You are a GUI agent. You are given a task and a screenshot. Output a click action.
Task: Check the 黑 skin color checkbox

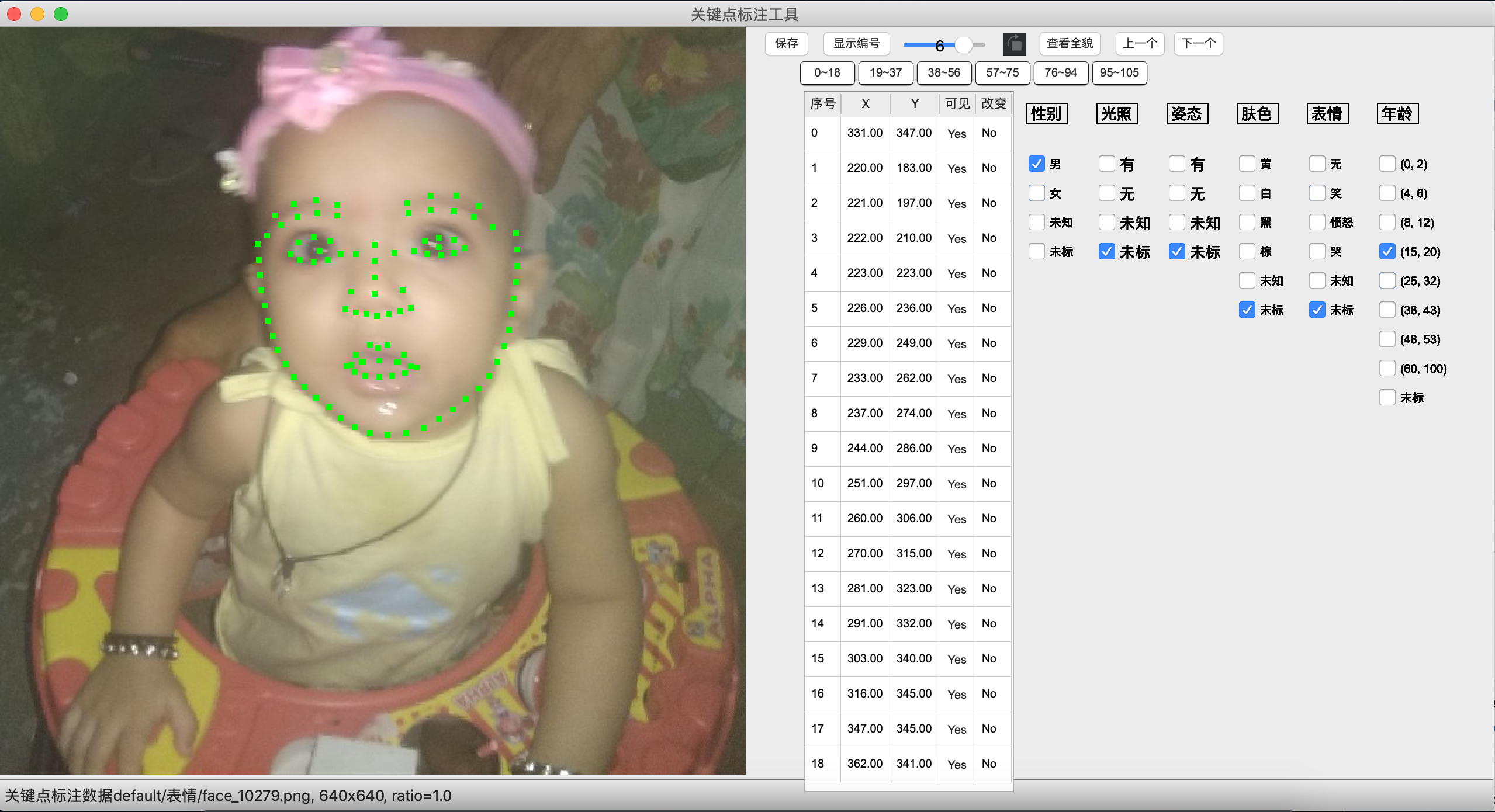1247,222
